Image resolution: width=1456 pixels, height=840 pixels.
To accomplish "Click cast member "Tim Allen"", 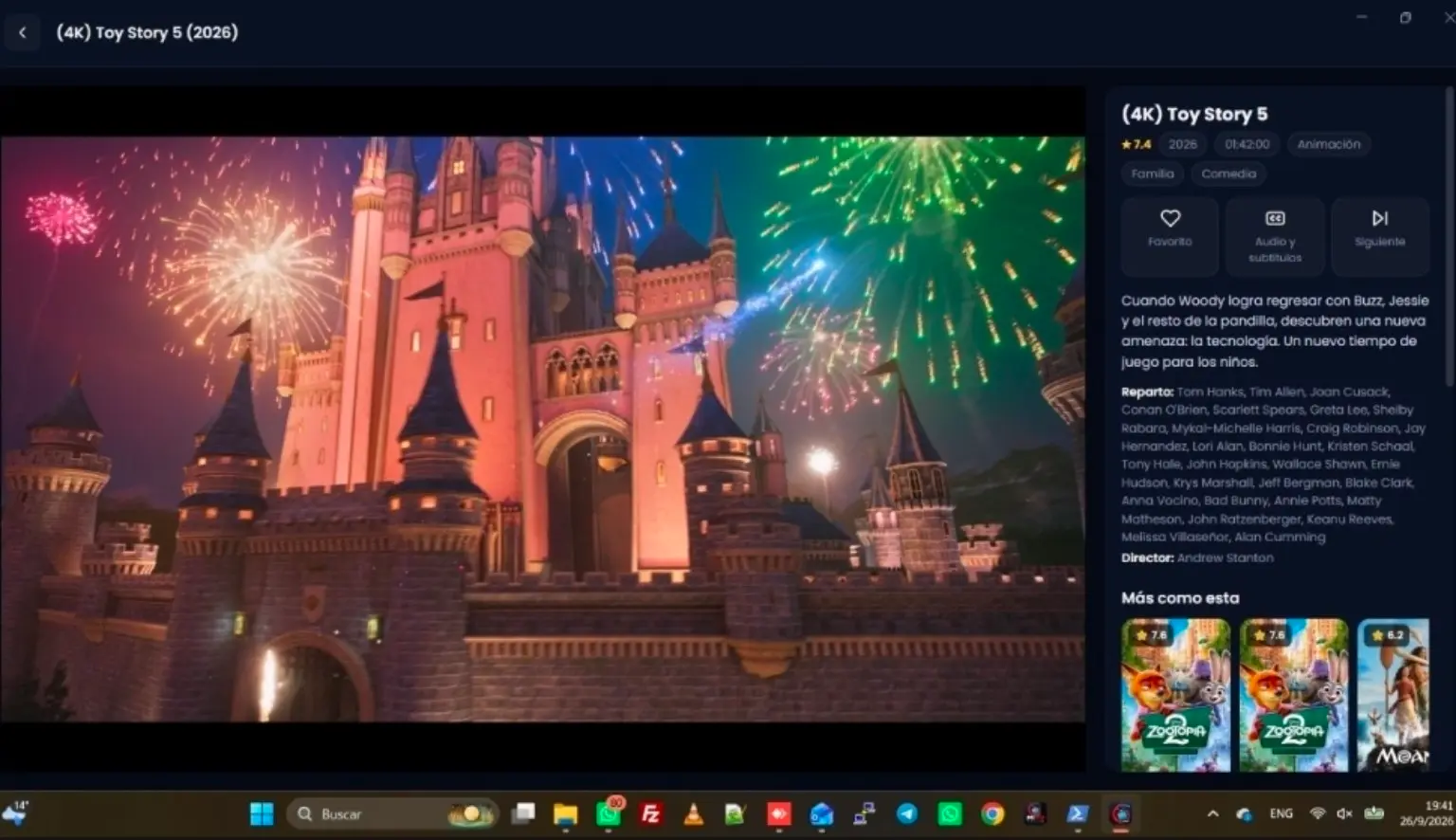I will coord(1275,392).
